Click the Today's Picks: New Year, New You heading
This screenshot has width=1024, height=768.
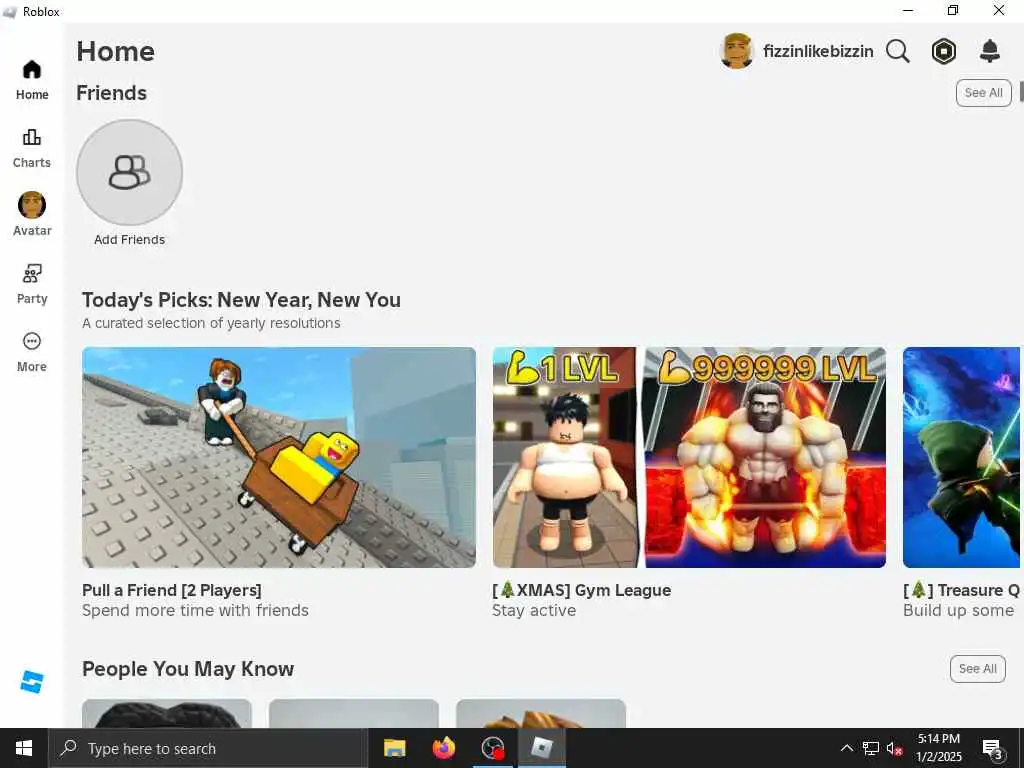coord(242,300)
